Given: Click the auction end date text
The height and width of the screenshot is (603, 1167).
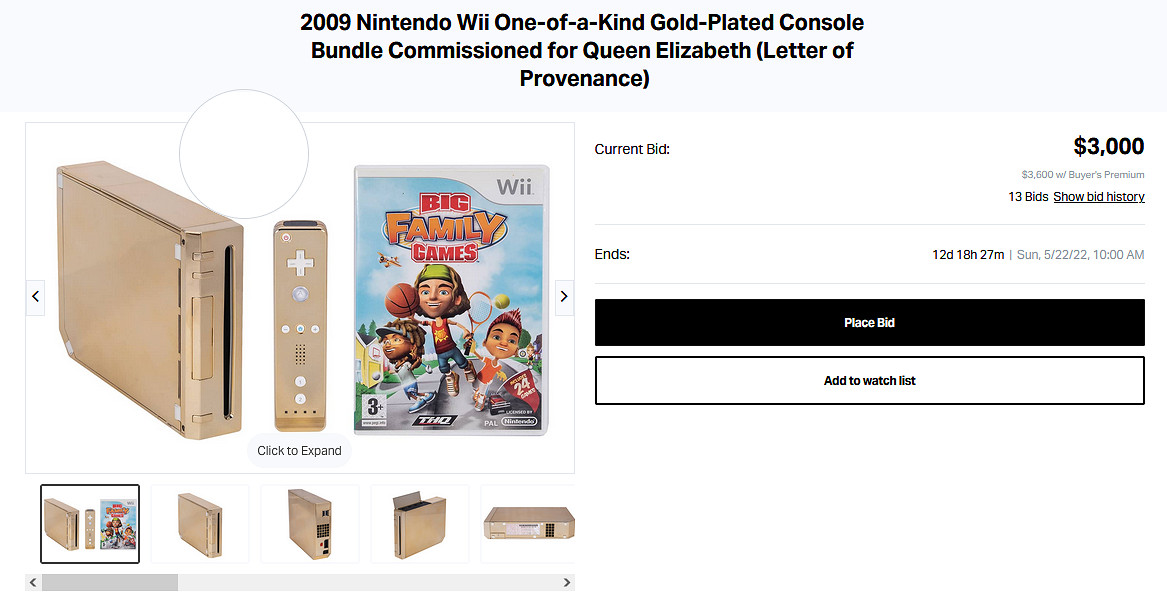Looking at the screenshot, I should point(1080,255).
